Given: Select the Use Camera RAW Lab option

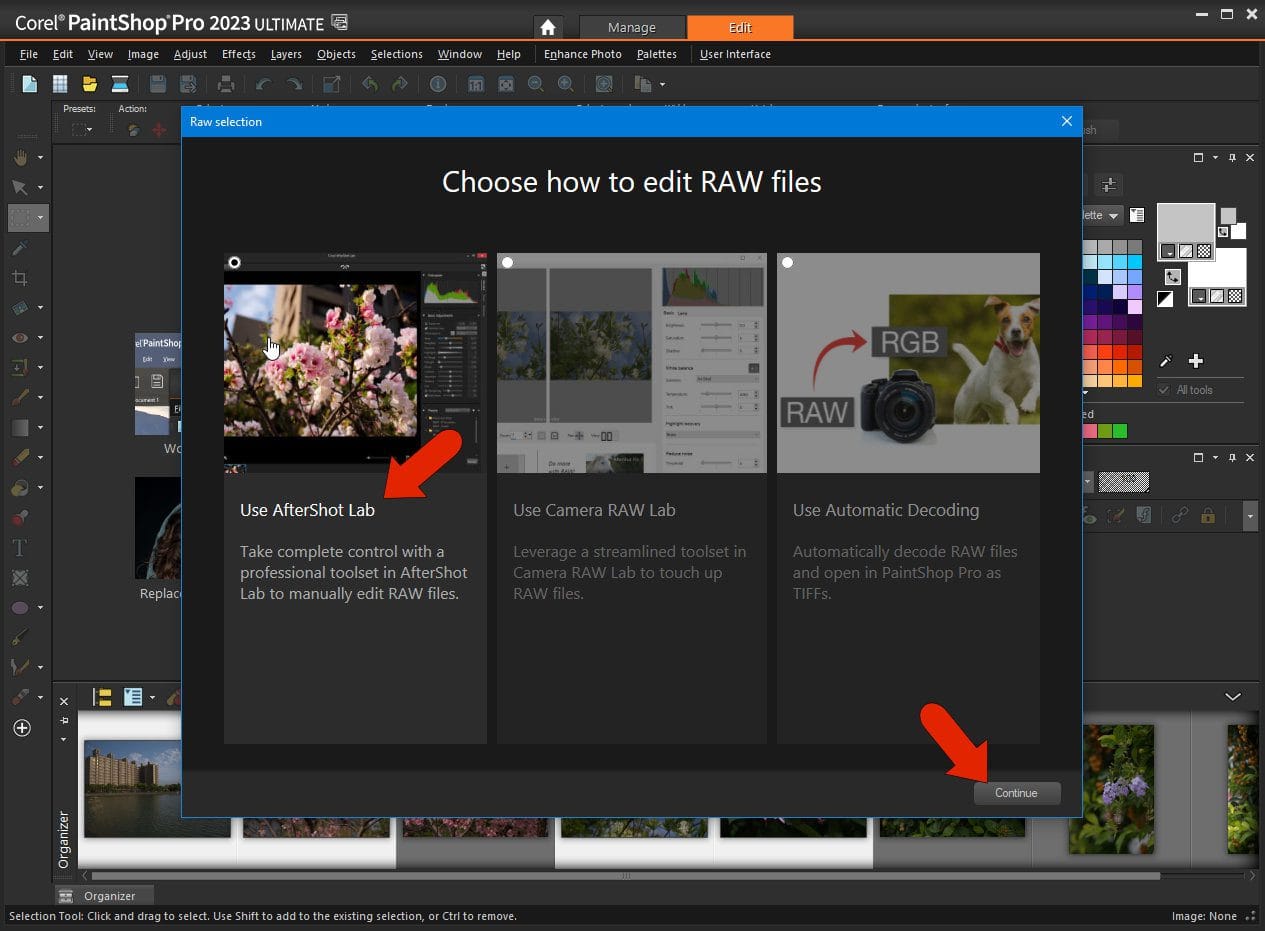Looking at the screenshot, I should (594, 510).
